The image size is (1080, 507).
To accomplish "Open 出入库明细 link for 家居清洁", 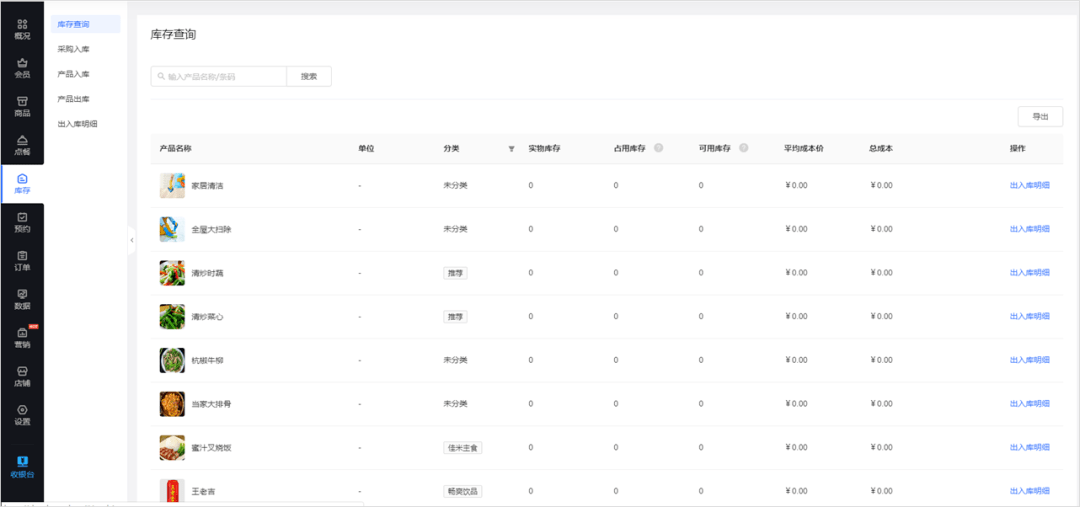I will click(x=1029, y=185).
